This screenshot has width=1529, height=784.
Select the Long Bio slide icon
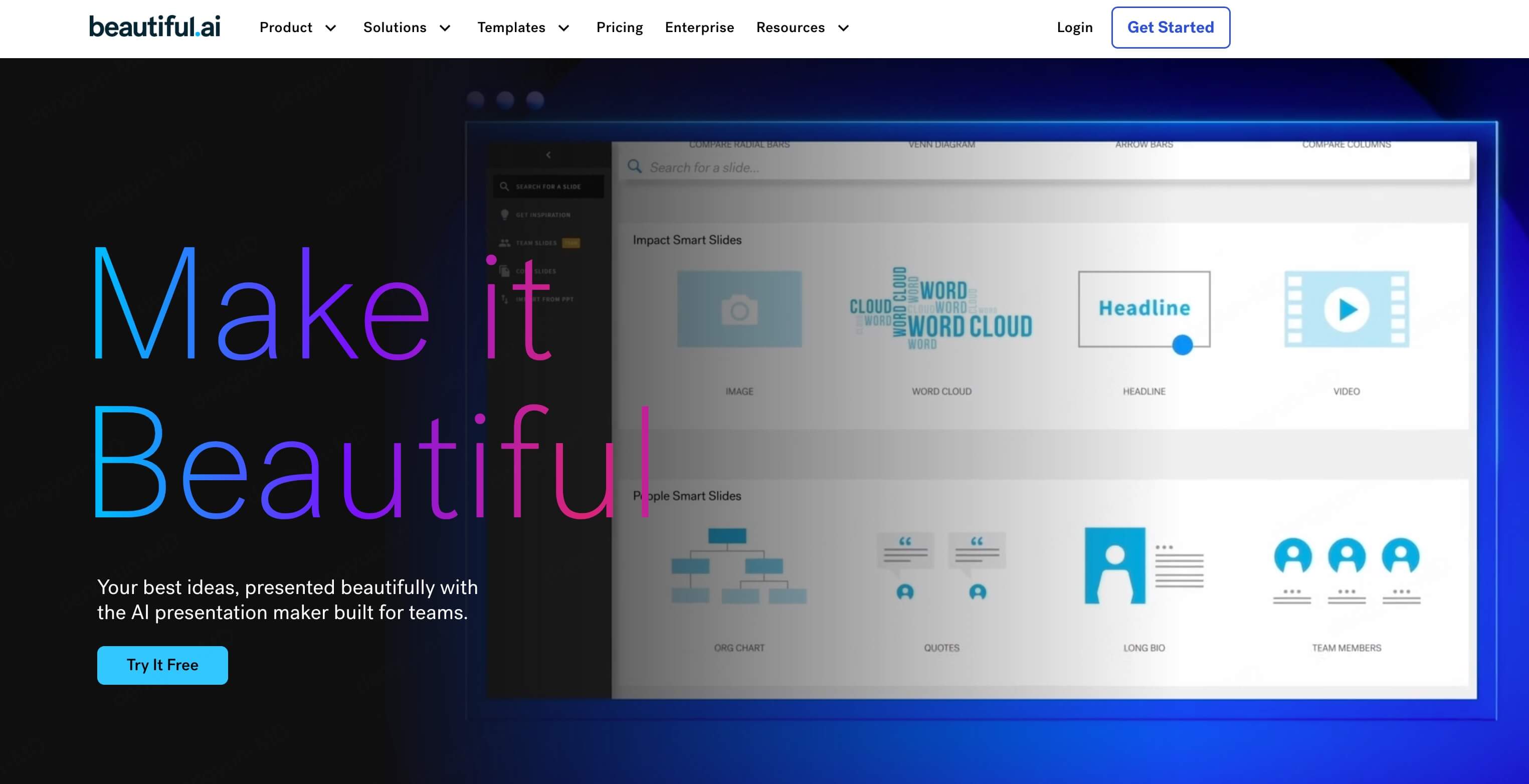point(1144,565)
